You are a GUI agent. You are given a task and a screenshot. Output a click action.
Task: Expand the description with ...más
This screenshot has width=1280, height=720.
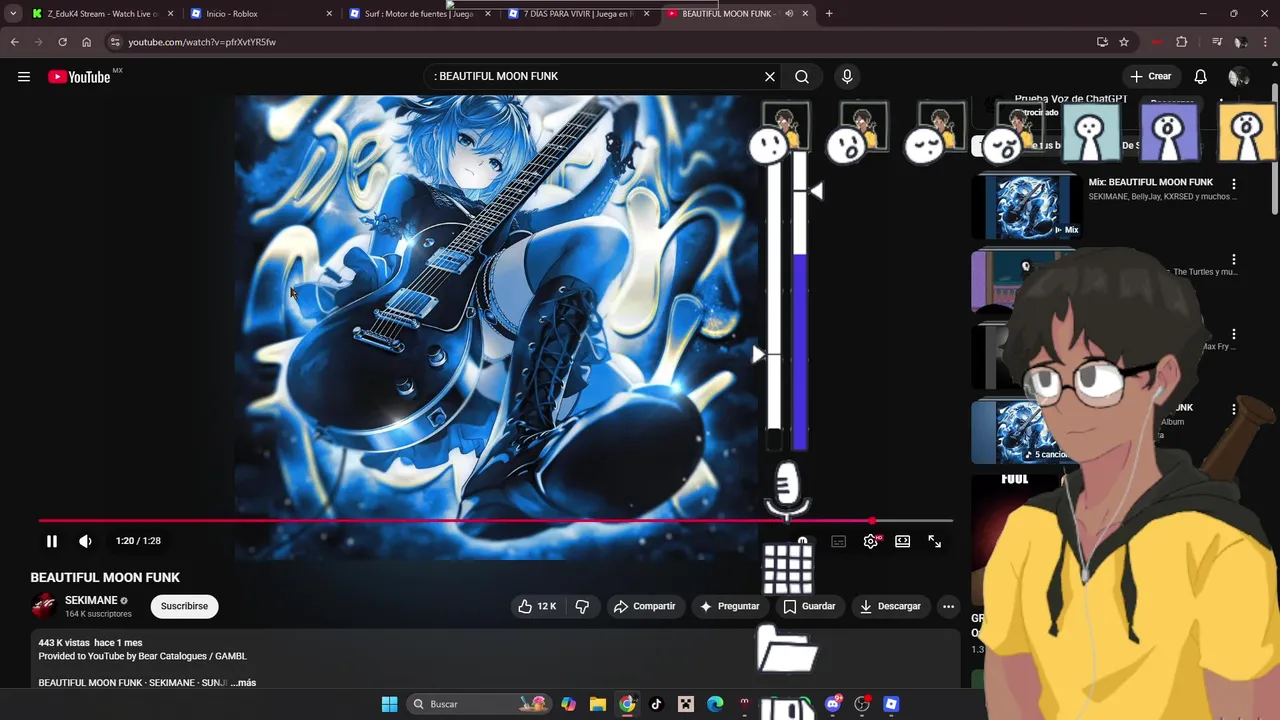pyautogui.click(x=243, y=683)
